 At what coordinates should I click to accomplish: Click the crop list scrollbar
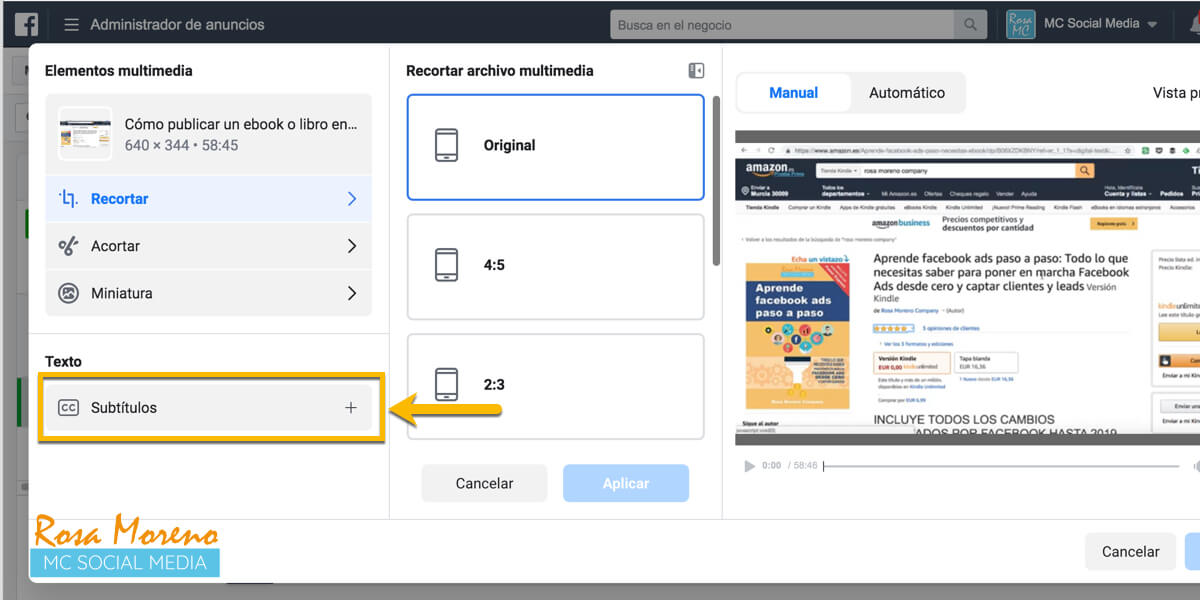point(715,180)
